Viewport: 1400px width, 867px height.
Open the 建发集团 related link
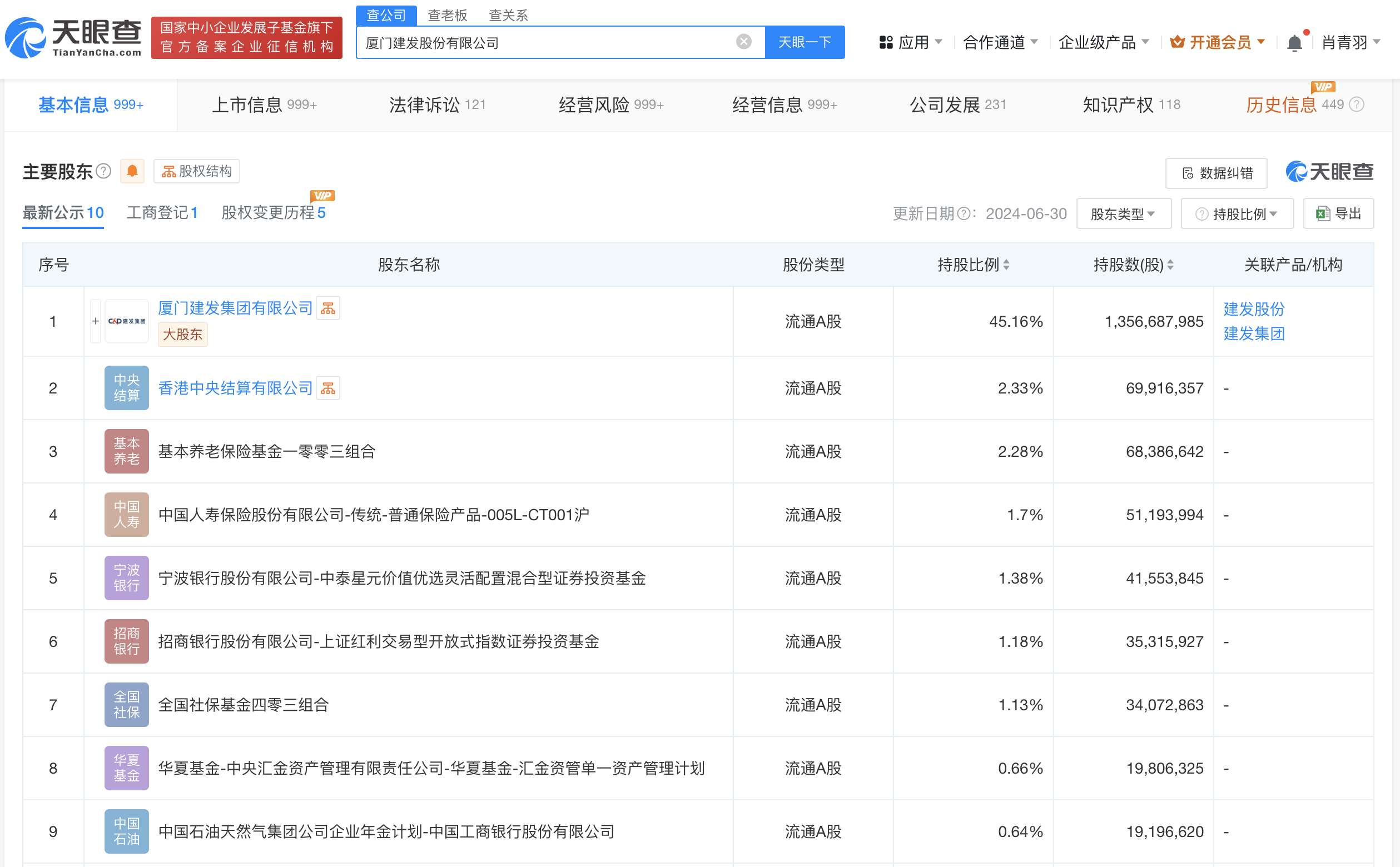tap(1254, 333)
